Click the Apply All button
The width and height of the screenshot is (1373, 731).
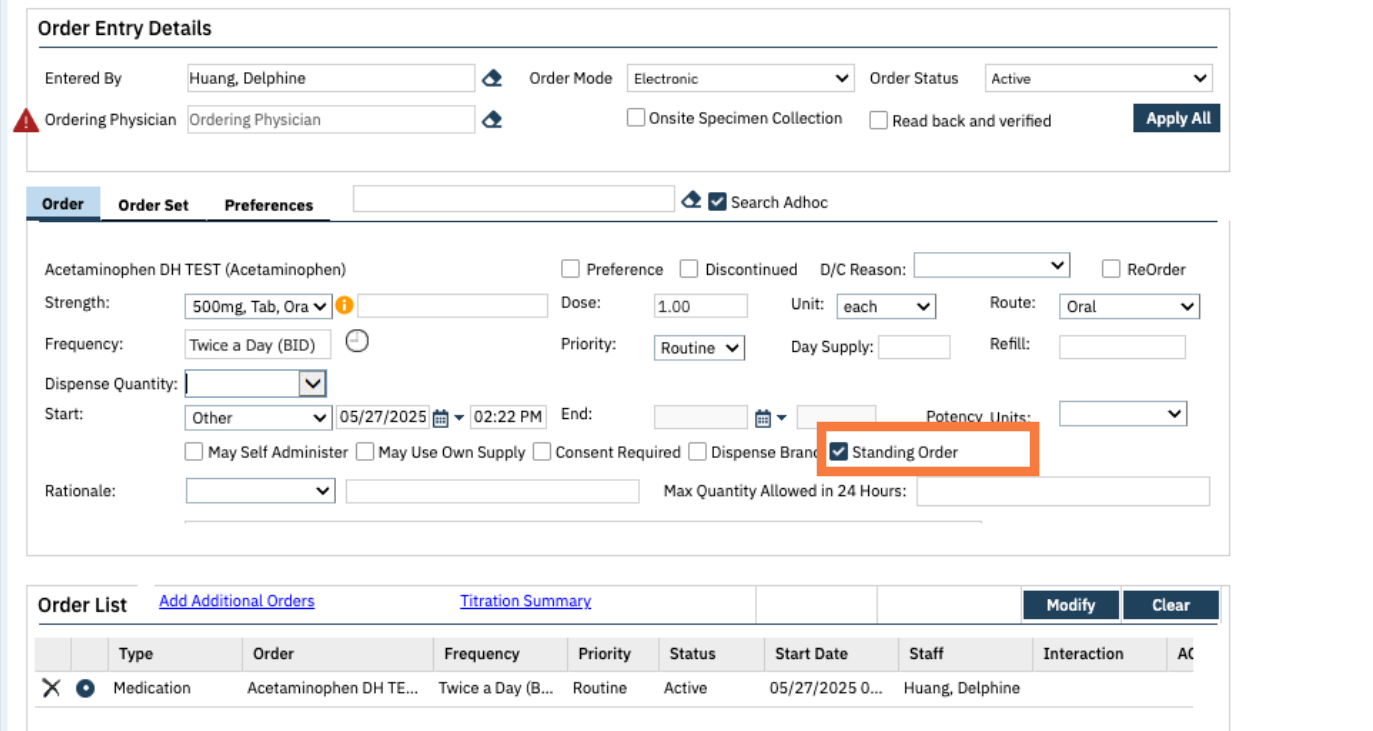click(1177, 118)
